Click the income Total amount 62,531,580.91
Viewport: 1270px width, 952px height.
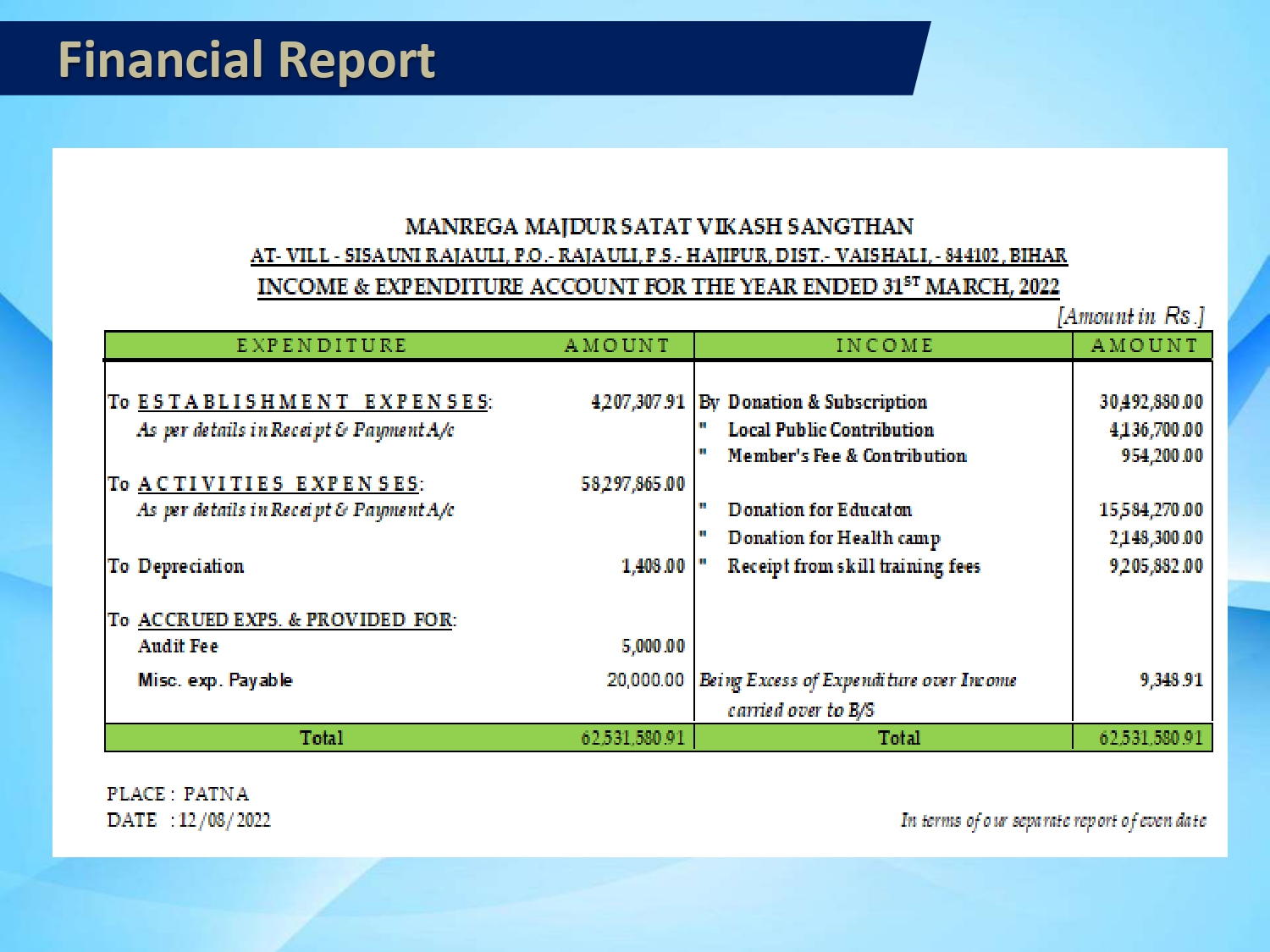point(1151,738)
